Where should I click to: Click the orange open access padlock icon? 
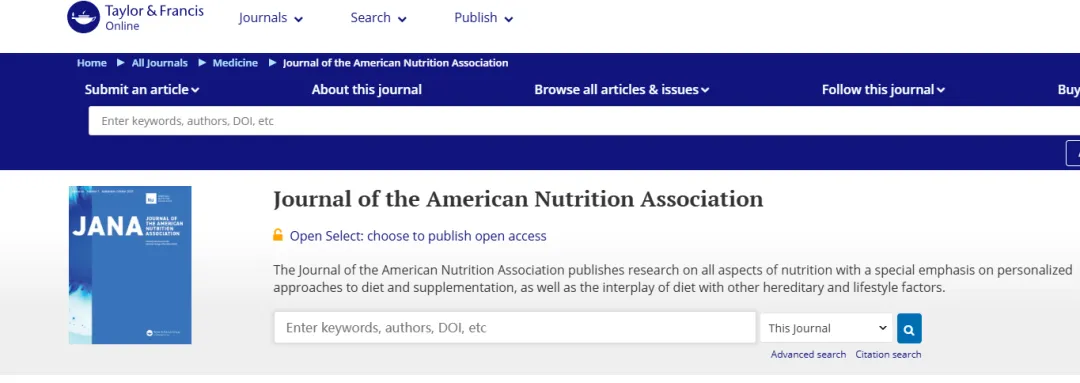(x=278, y=235)
